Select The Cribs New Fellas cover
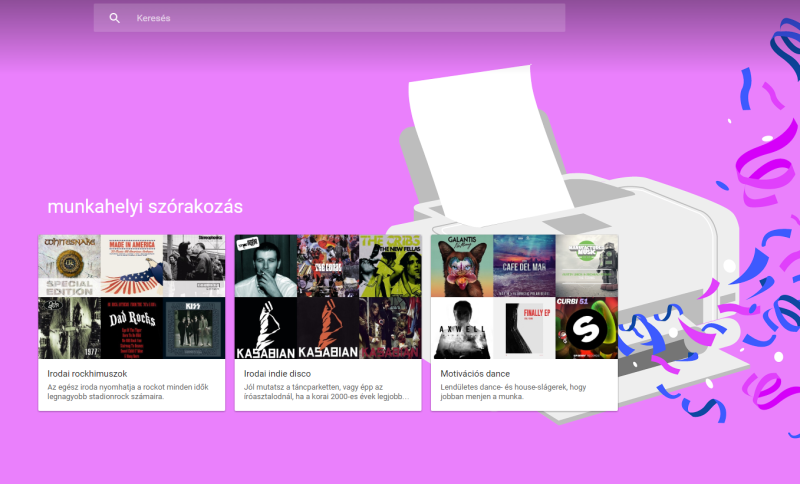Image resolution: width=800 pixels, height=484 pixels. (x=390, y=266)
